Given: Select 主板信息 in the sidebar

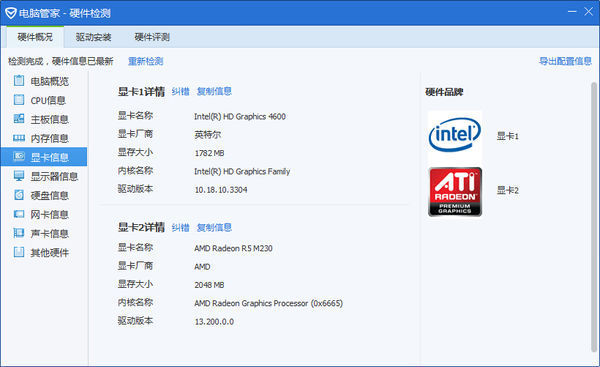Looking at the screenshot, I should [44, 119].
